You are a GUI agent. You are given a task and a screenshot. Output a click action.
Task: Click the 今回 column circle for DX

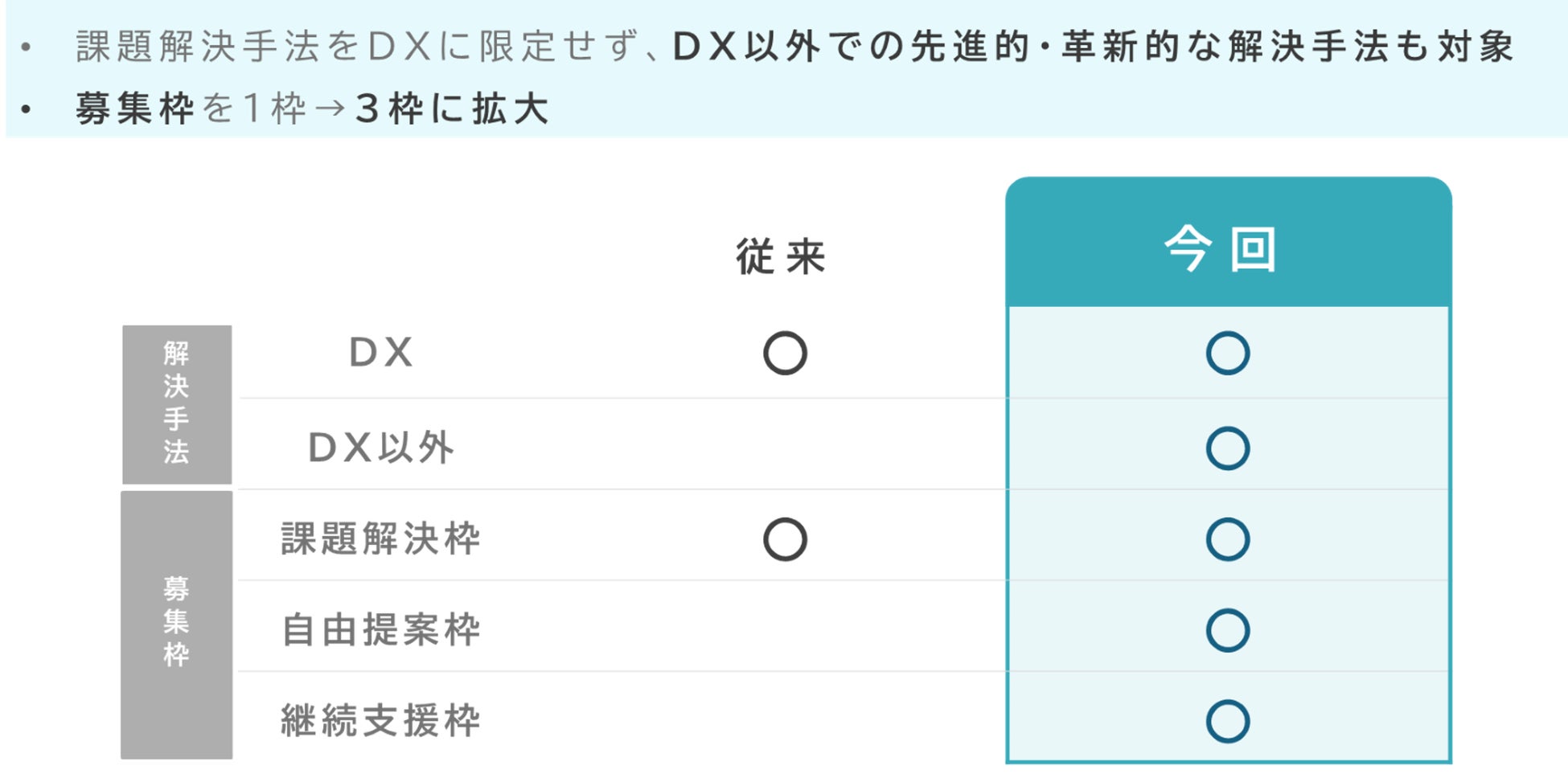click(x=1227, y=354)
